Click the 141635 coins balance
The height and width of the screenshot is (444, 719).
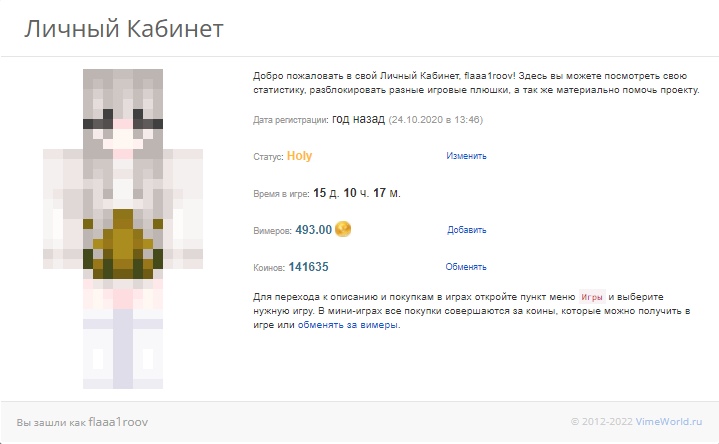[x=309, y=267]
